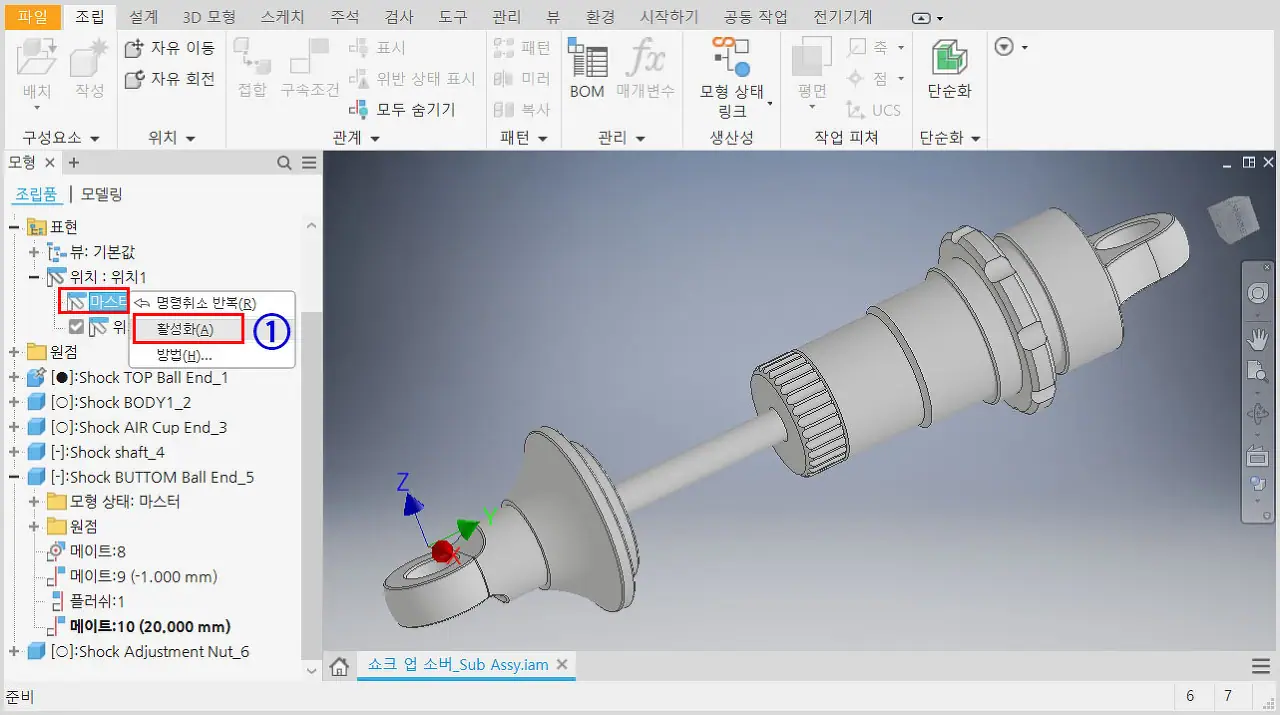Collapse the Shock BUTTOM Ball End_5 node
This screenshot has height=715, width=1280.
tap(14, 477)
